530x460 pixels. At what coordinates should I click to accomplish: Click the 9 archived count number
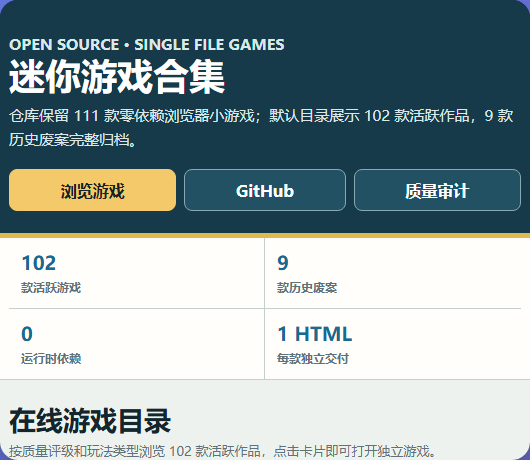(x=283, y=263)
